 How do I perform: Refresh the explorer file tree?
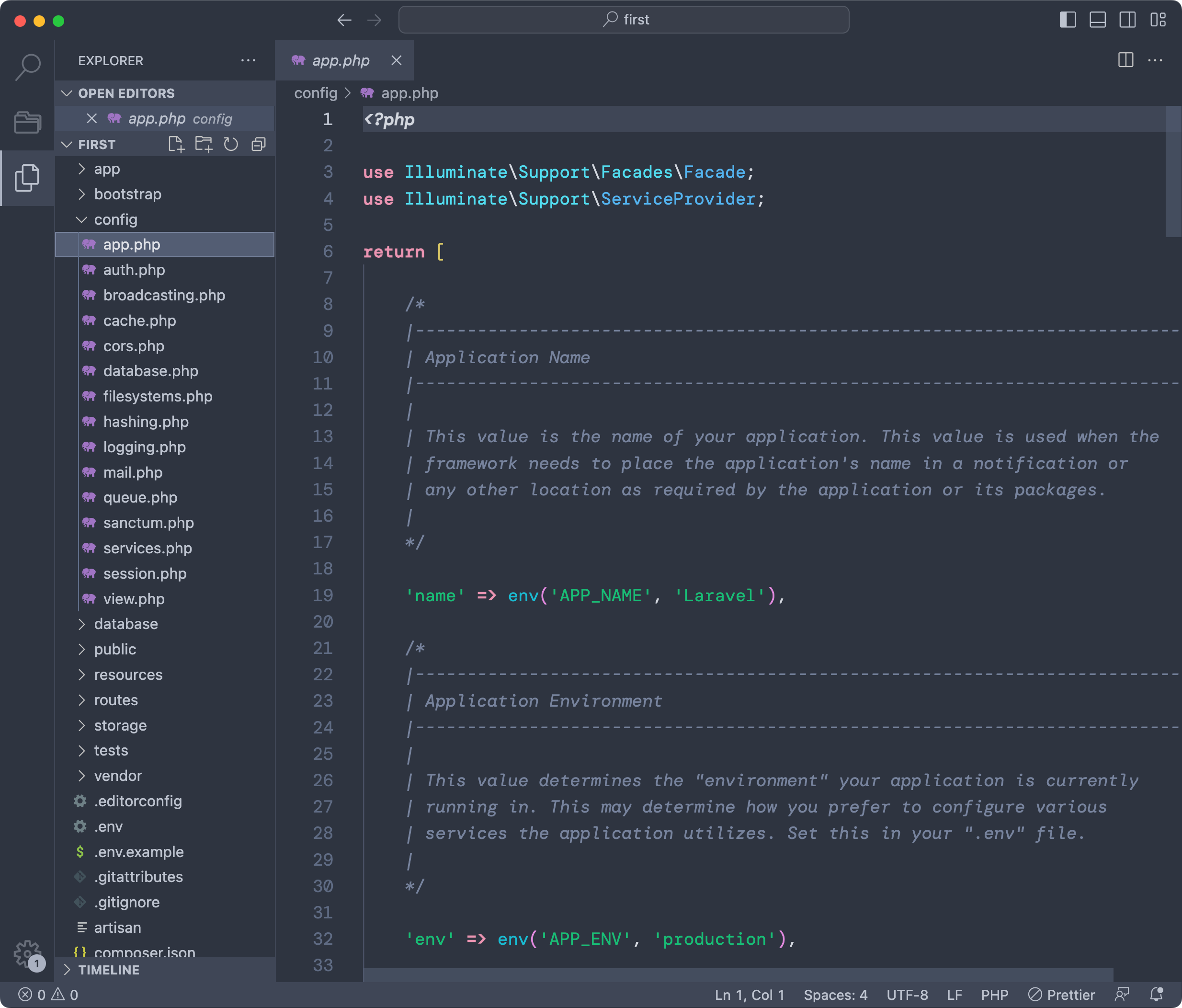231,144
